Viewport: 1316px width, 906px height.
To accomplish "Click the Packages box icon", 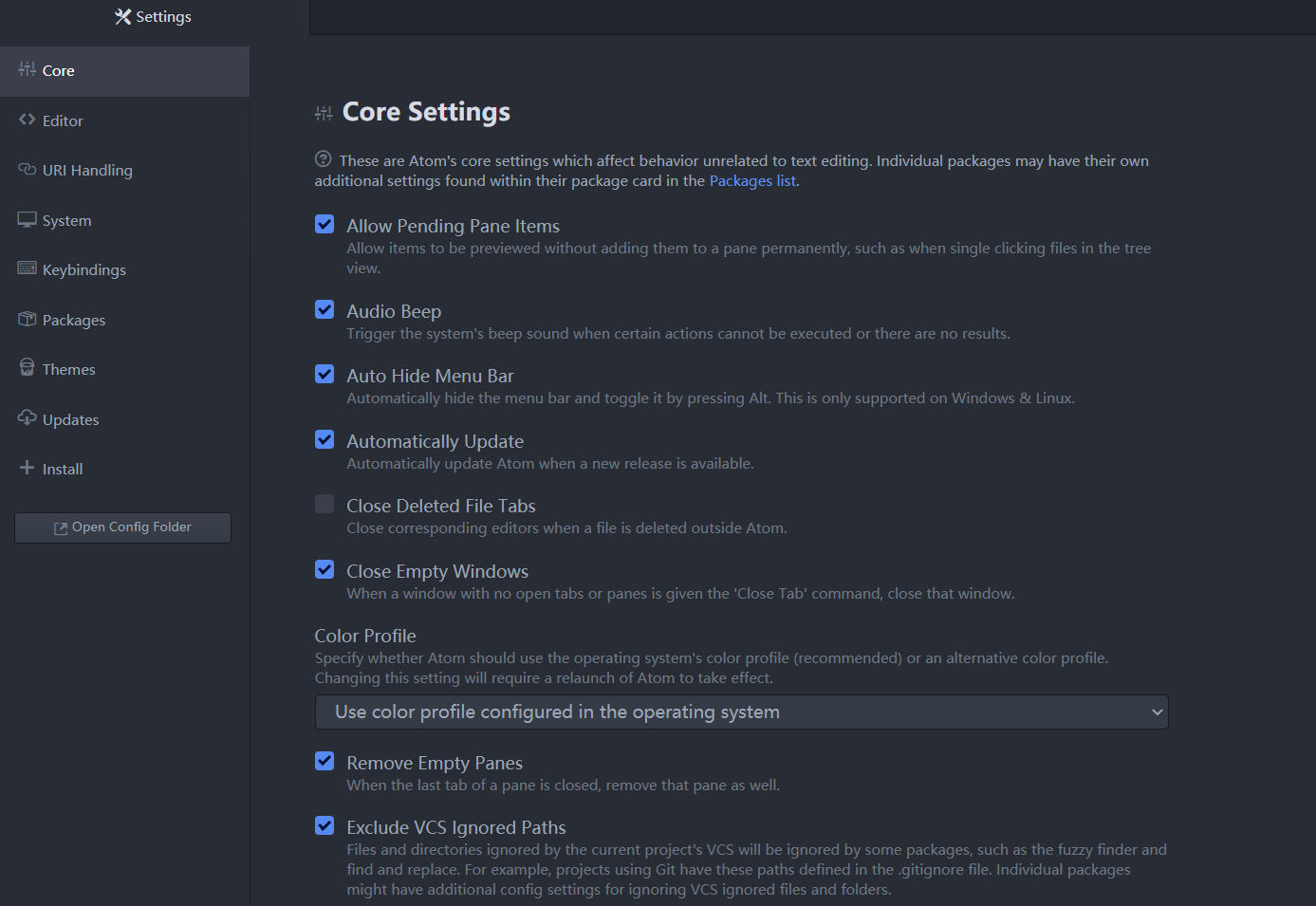I will 27,319.
